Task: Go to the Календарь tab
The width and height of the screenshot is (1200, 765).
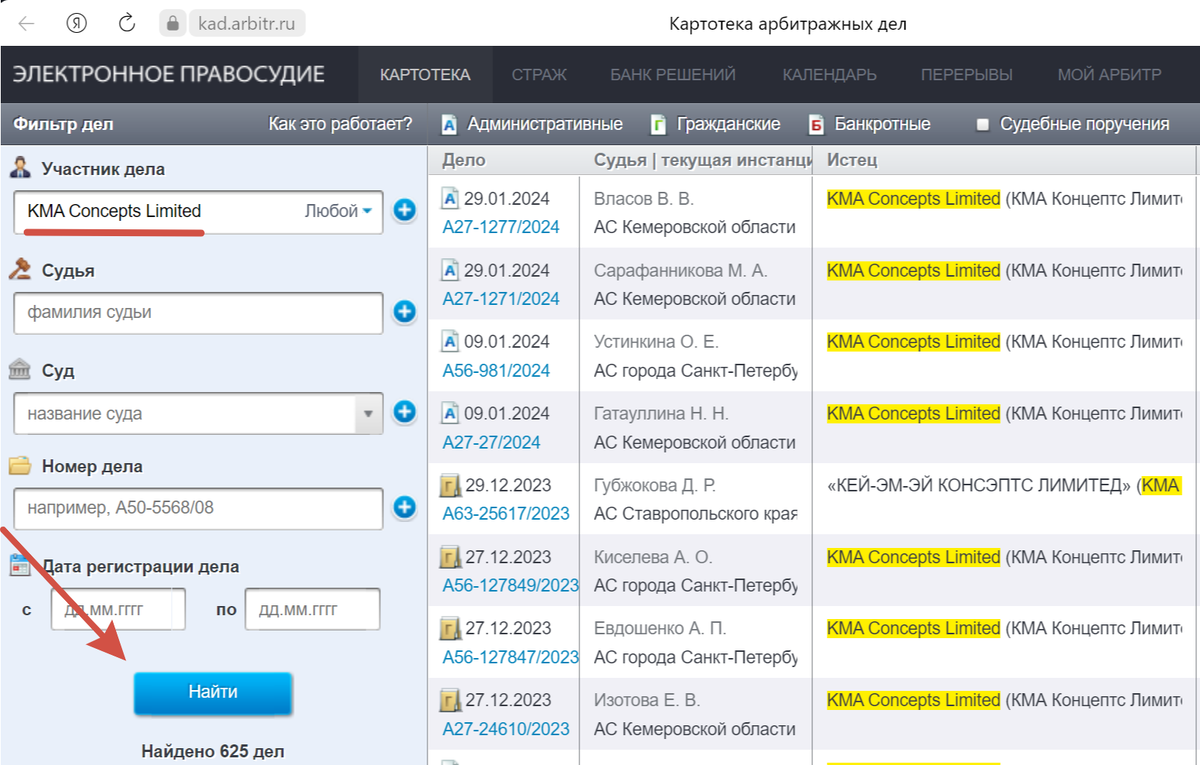Action: pos(829,74)
